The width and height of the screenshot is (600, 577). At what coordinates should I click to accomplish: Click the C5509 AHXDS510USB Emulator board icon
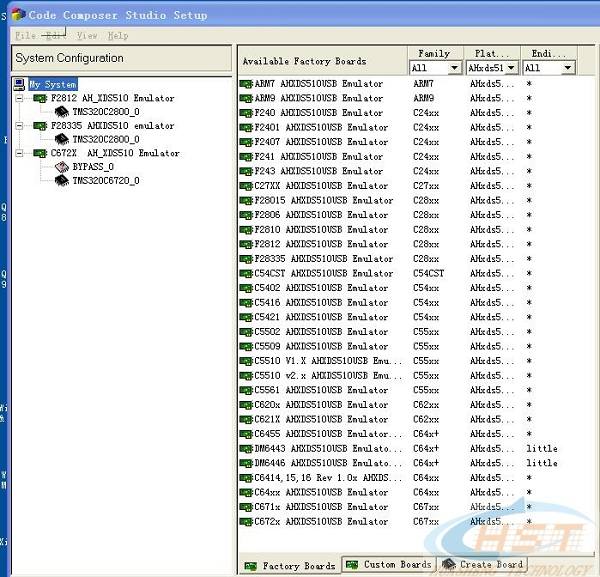tap(246, 347)
